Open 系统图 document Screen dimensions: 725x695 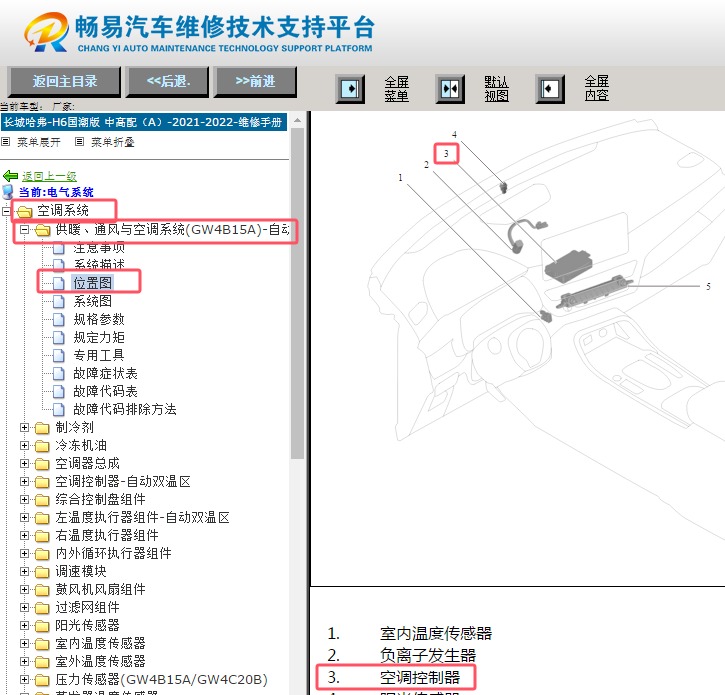(x=92, y=301)
